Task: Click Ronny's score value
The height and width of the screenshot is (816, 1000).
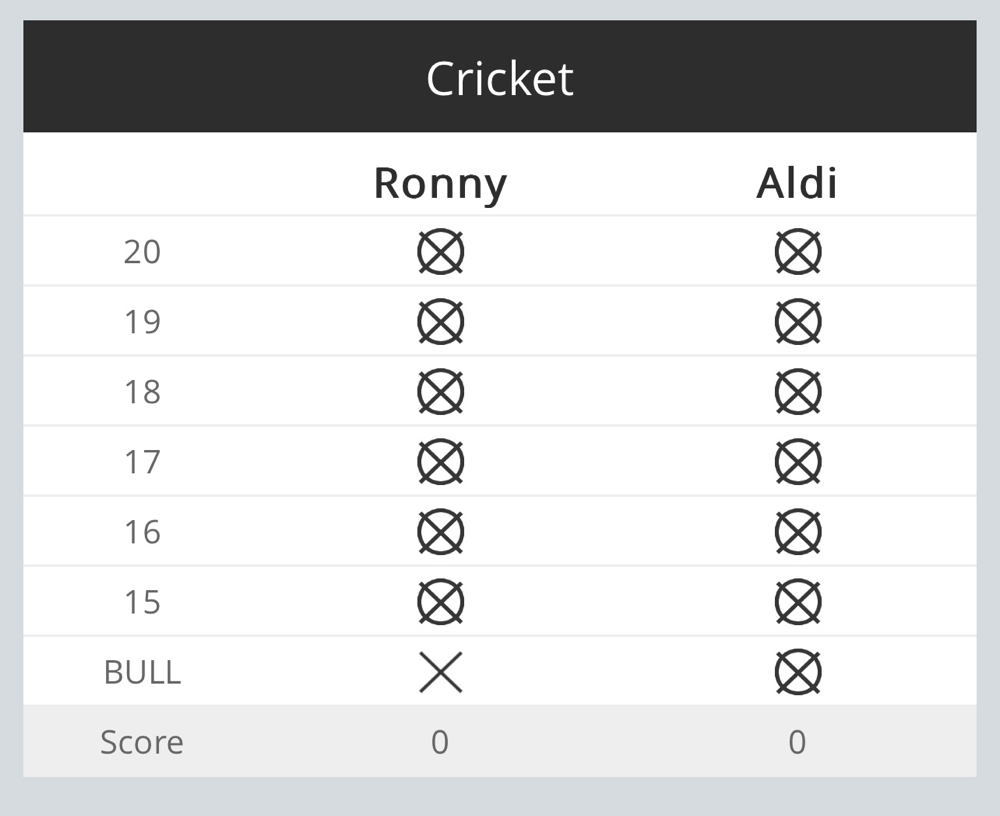Action: 440,742
